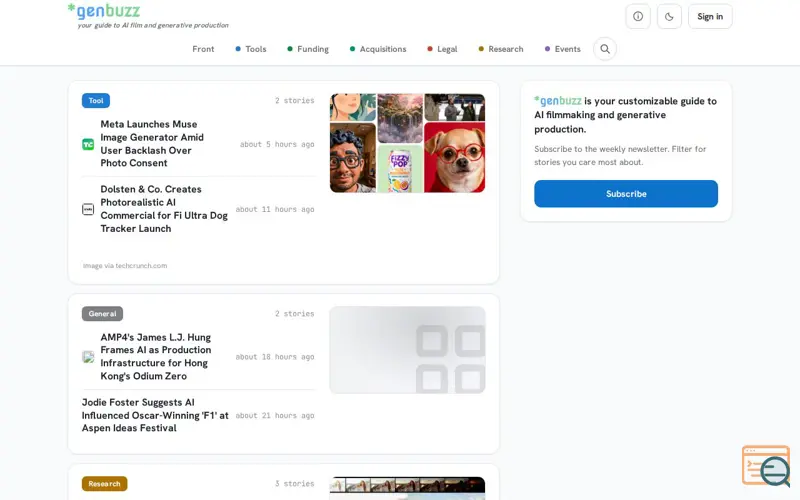Click the blue Tool tag badge
The height and width of the screenshot is (500, 800).
96,101
